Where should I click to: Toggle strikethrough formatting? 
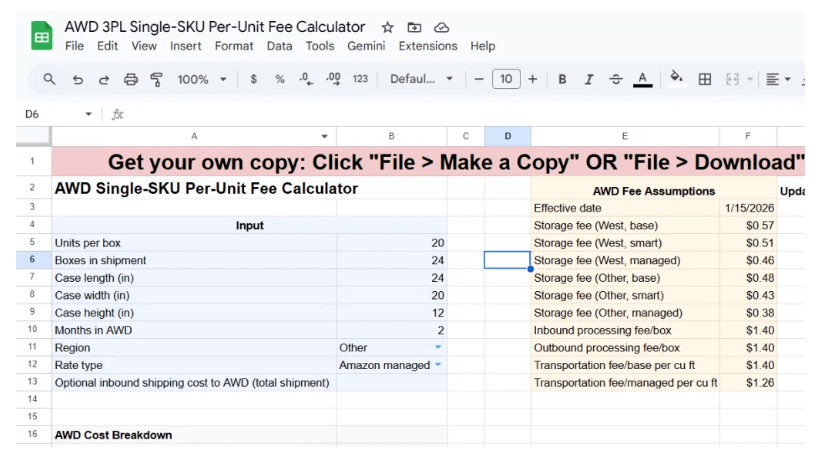pyautogui.click(x=615, y=79)
